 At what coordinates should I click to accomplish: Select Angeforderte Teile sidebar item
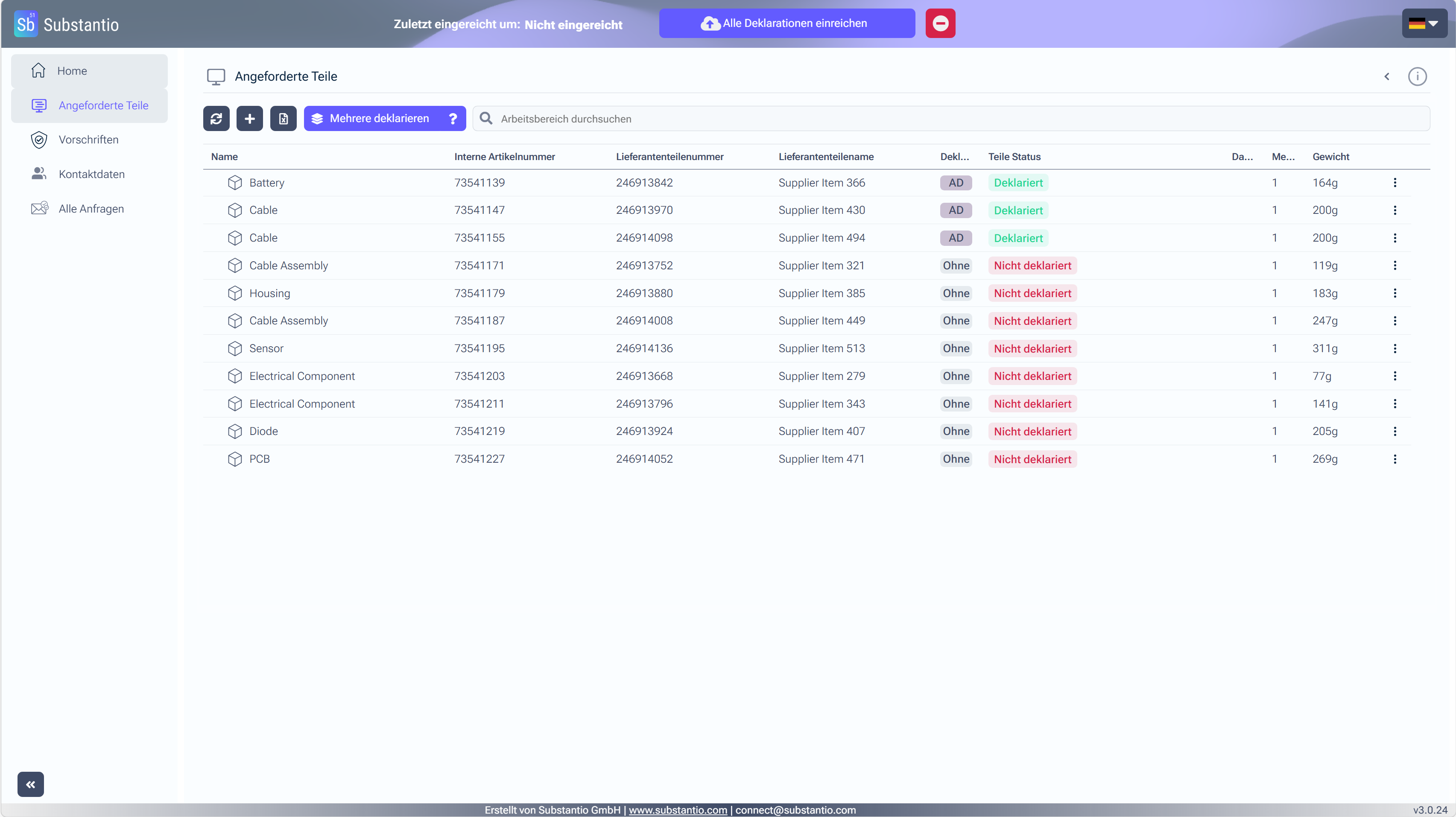click(x=89, y=105)
